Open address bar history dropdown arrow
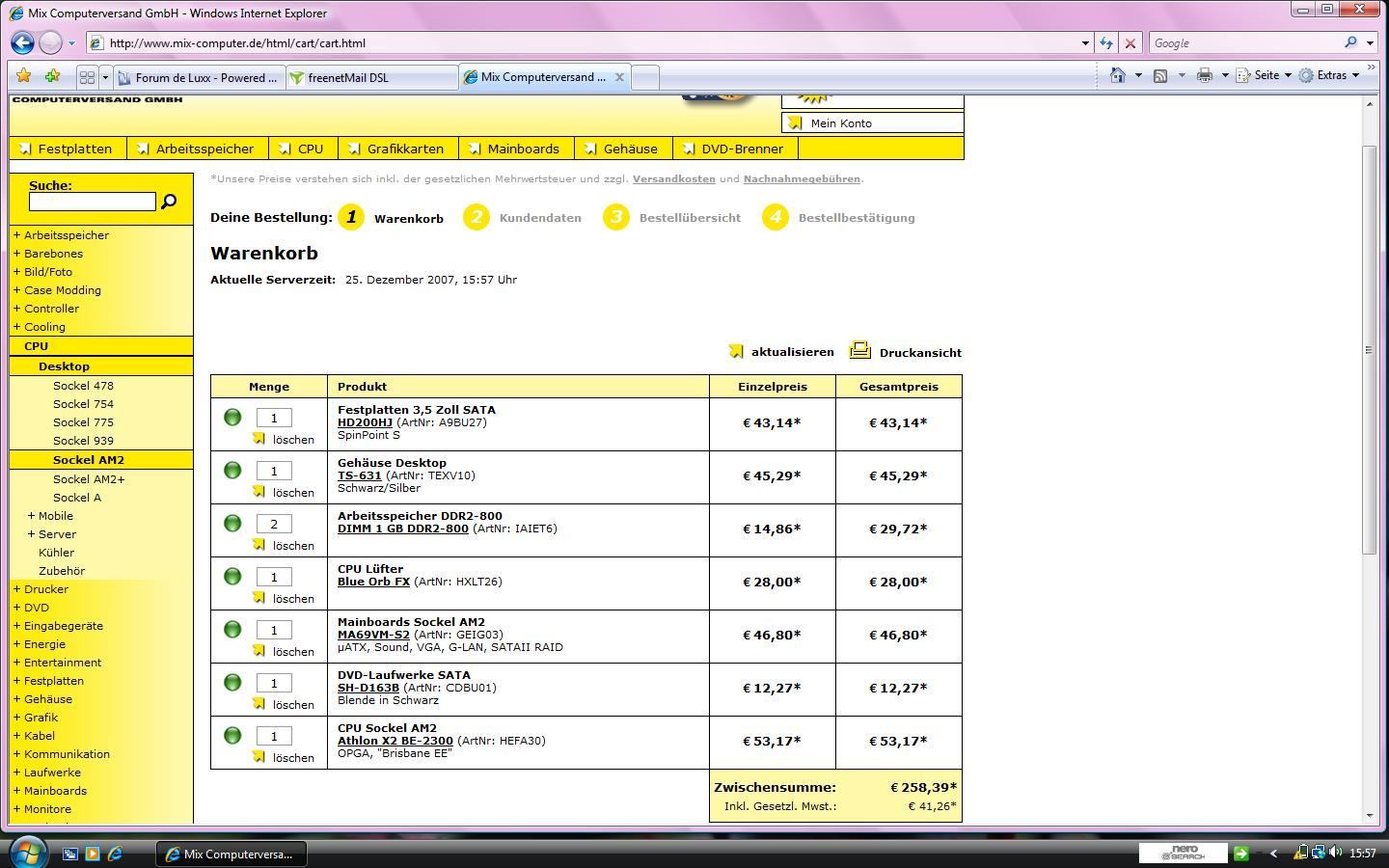The width and height of the screenshot is (1389, 868). pos(1085,43)
